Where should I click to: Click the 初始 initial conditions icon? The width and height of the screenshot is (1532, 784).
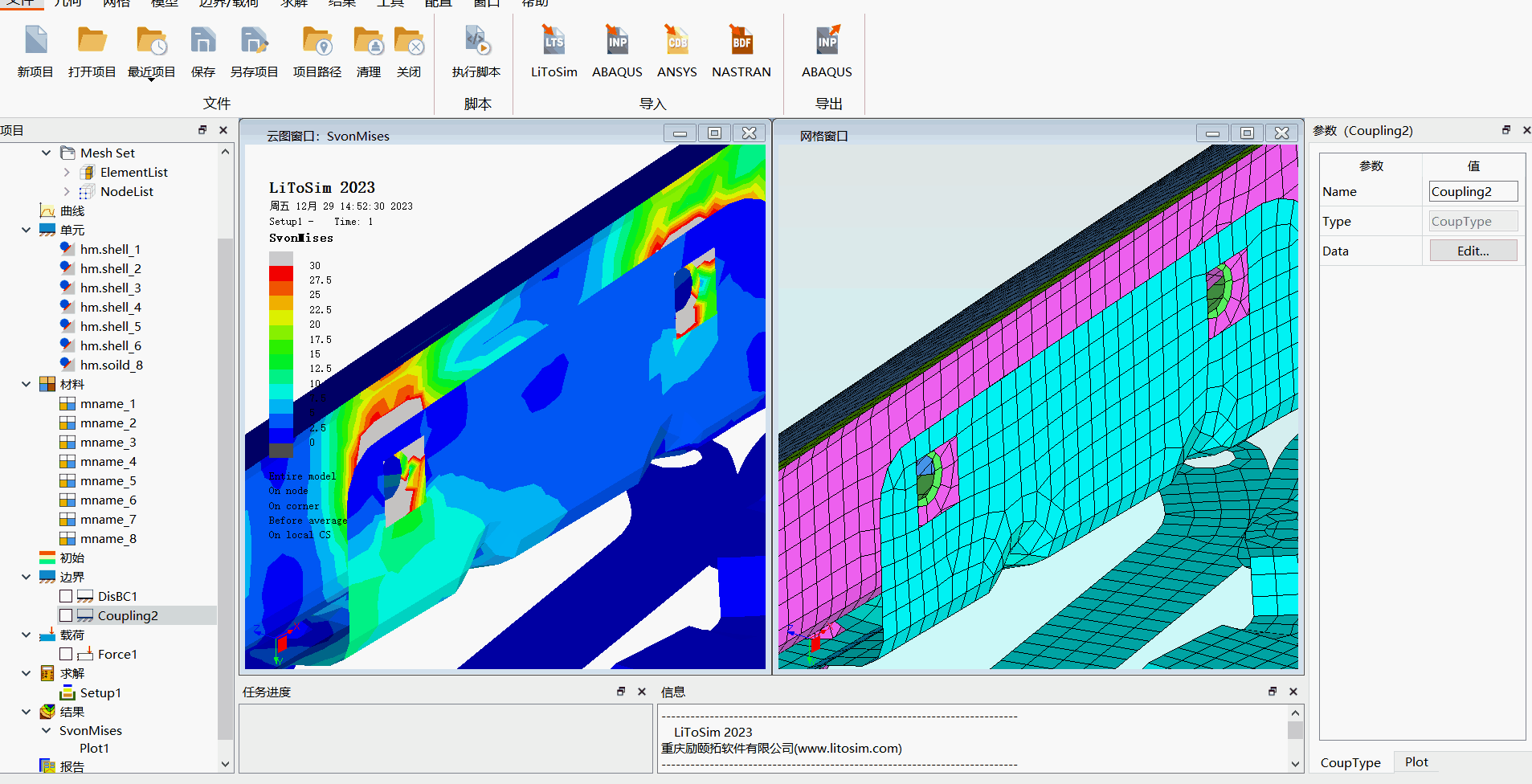click(47, 557)
